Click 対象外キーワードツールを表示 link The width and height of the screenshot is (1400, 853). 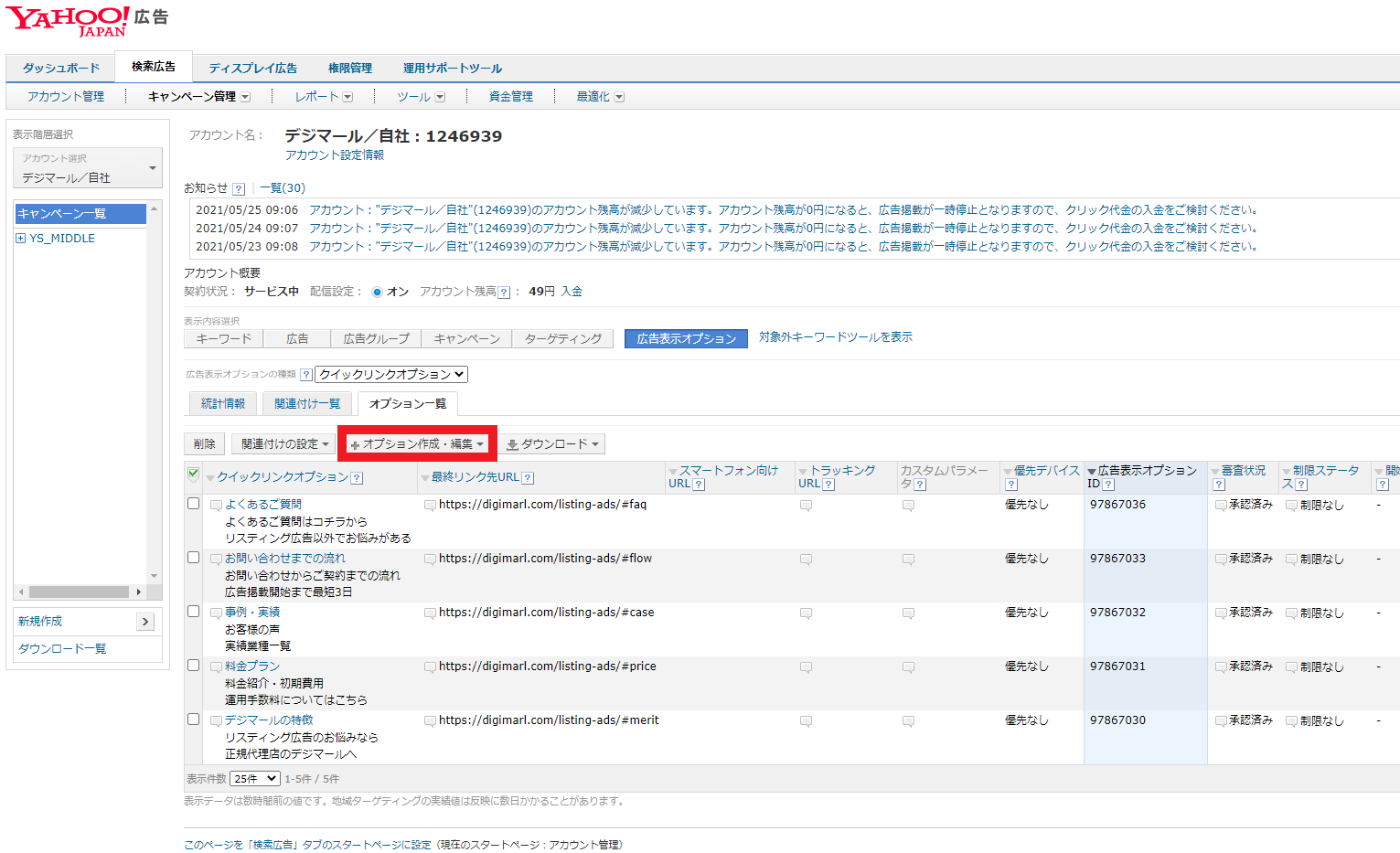point(836,337)
